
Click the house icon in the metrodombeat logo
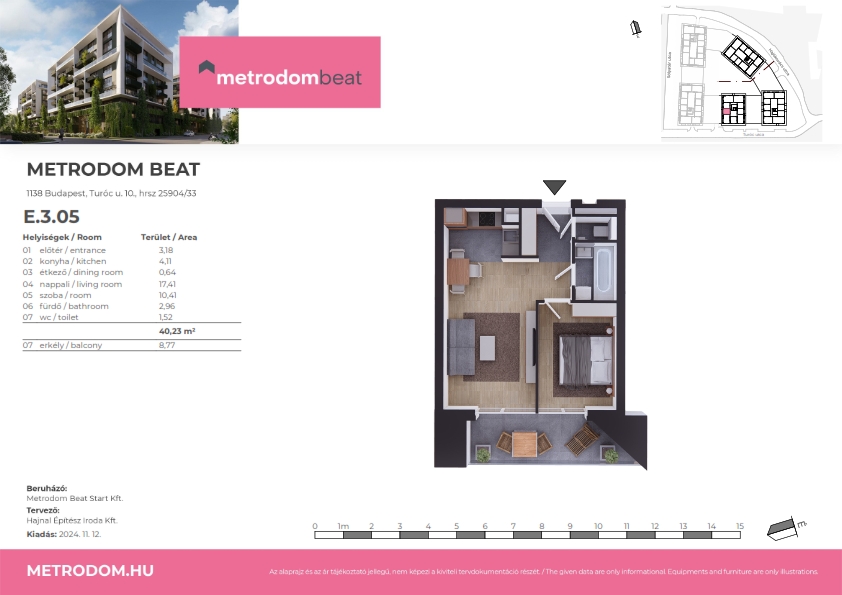(207, 67)
